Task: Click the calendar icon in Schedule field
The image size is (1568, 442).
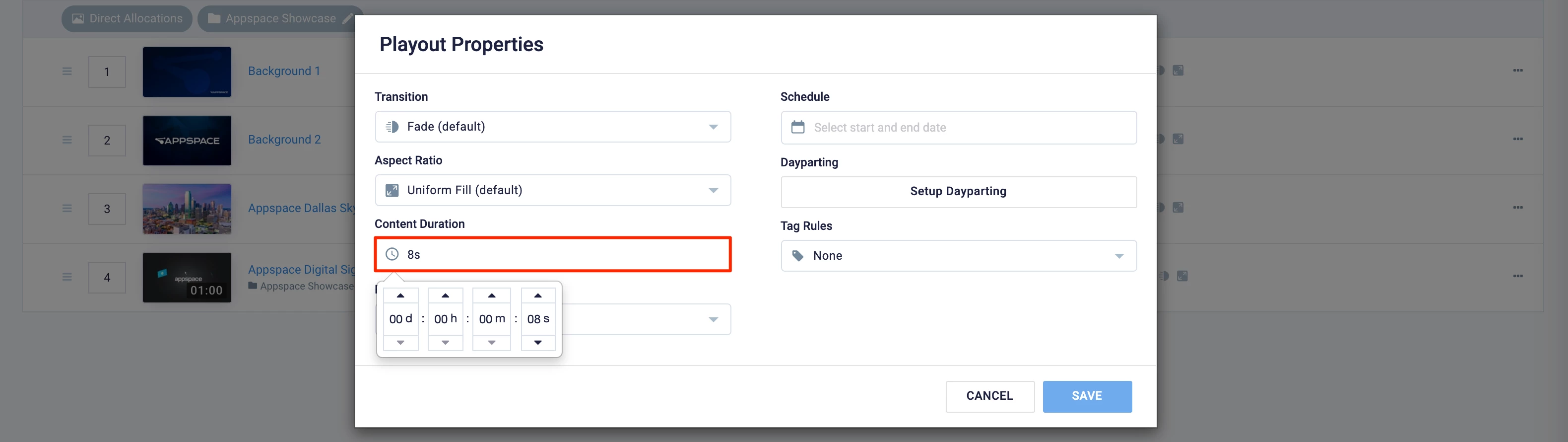Action: tap(797, 127)
